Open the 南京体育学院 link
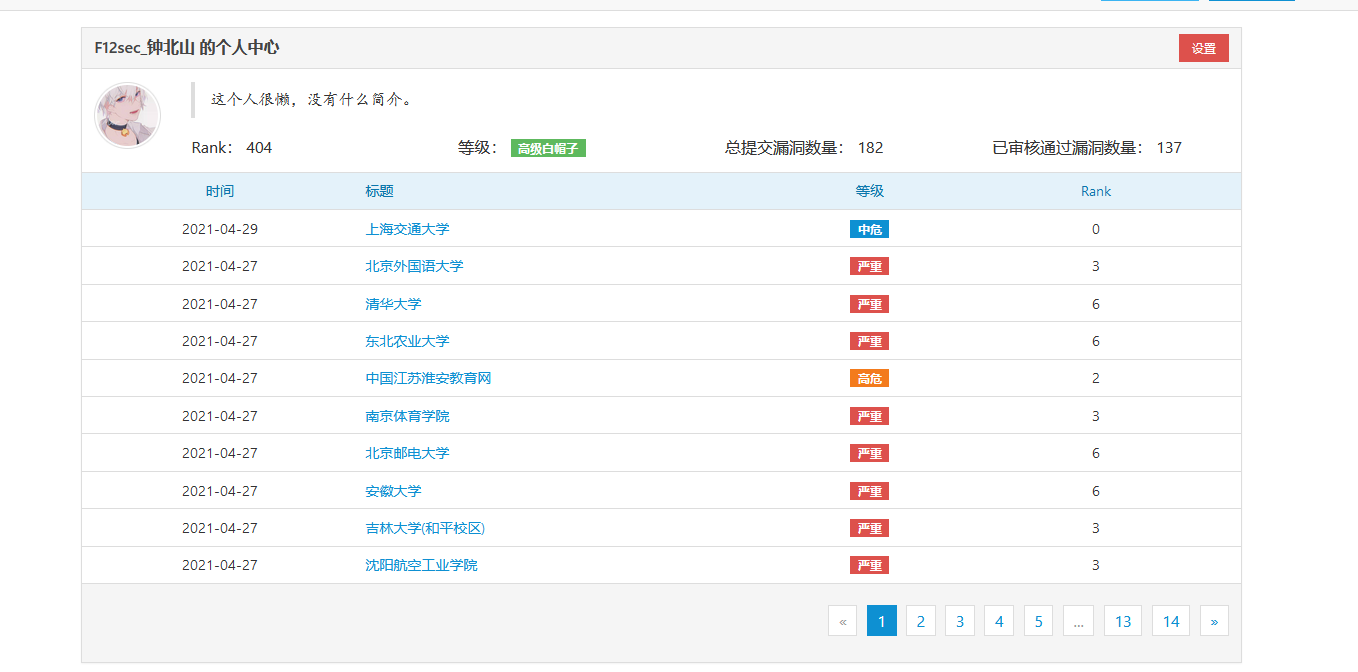The width and height of the screenshot is (1358, 672). pos(407,416)
